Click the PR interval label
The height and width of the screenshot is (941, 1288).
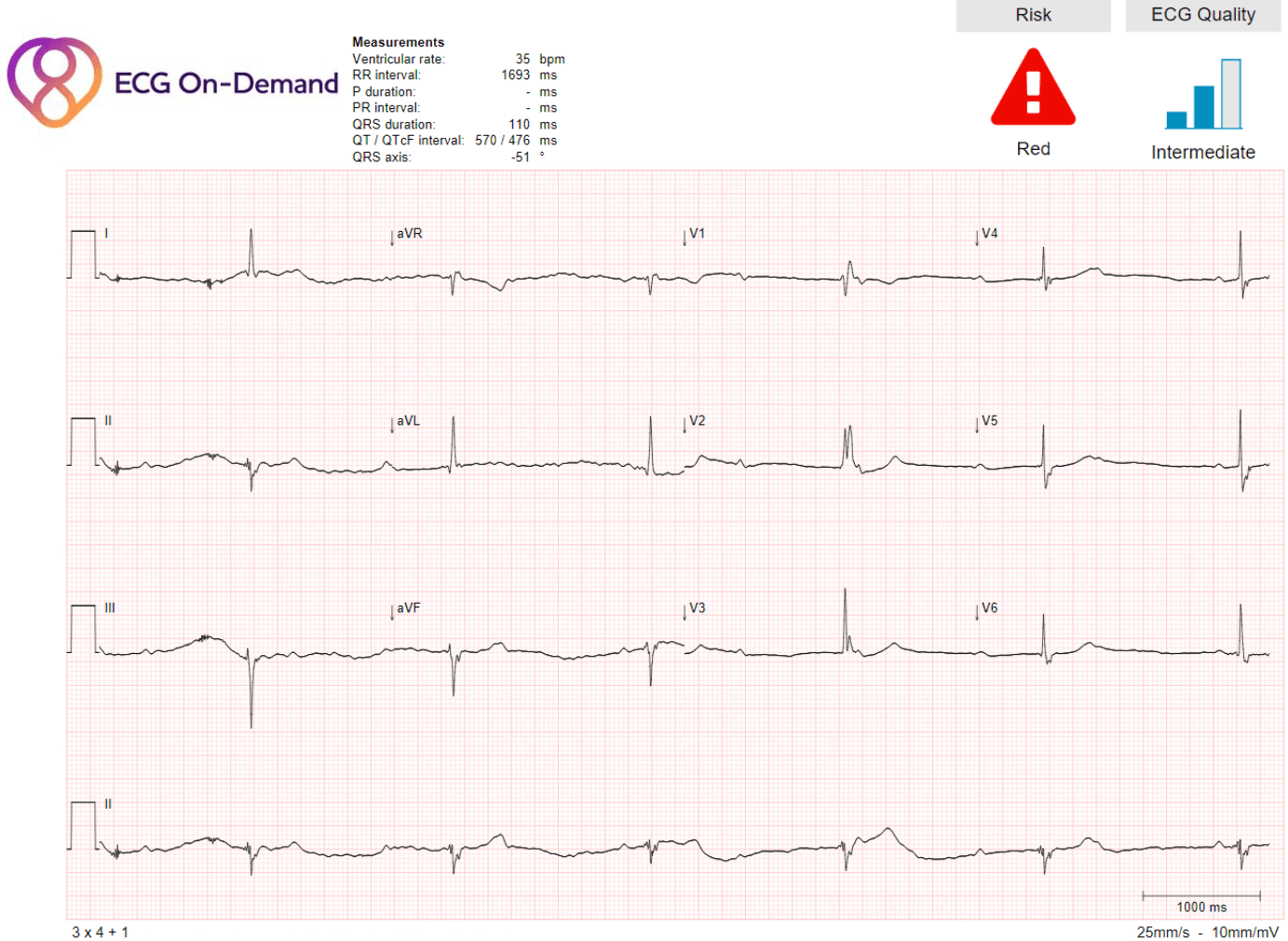click(386, 107)
